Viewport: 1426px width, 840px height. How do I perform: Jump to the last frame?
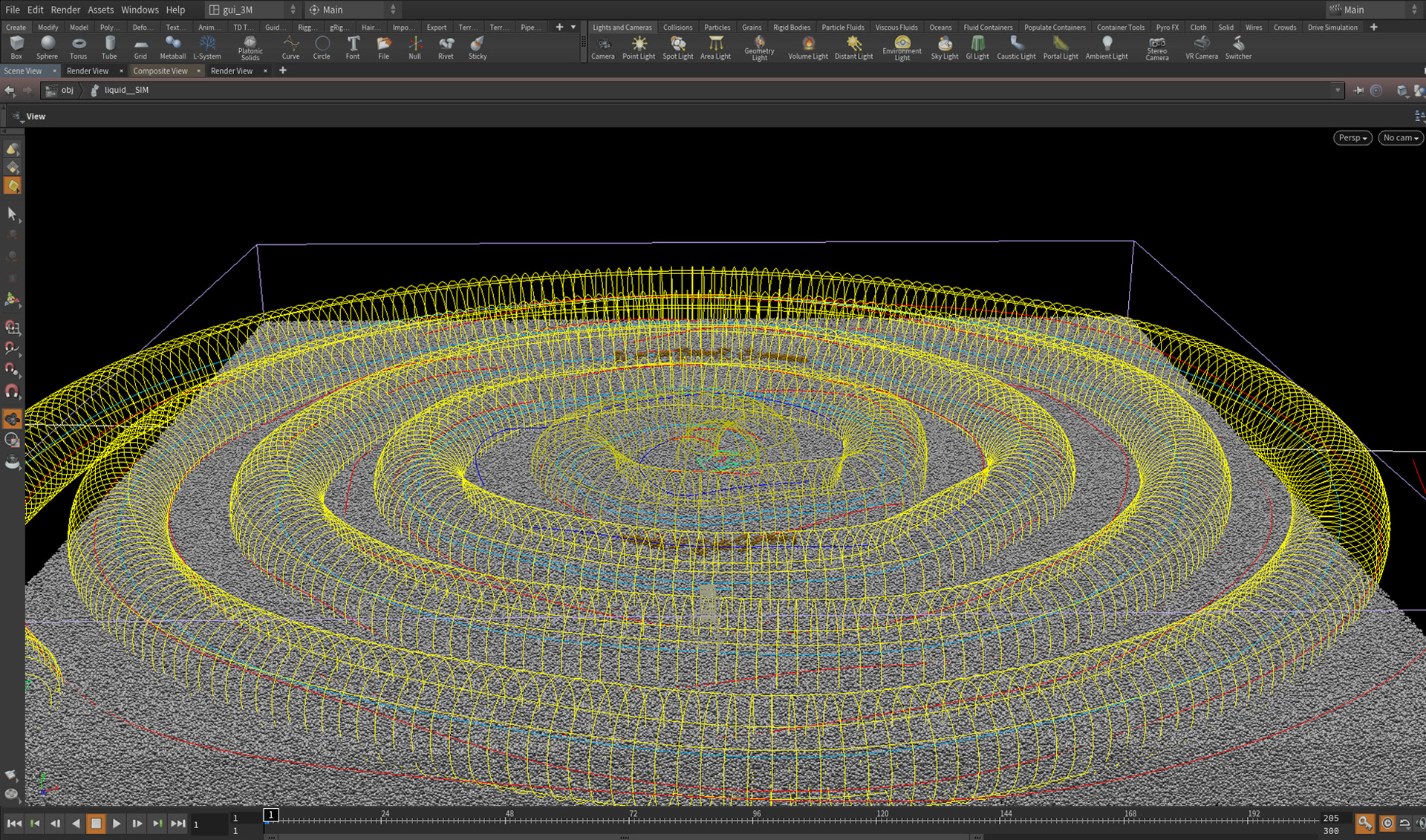178,823
